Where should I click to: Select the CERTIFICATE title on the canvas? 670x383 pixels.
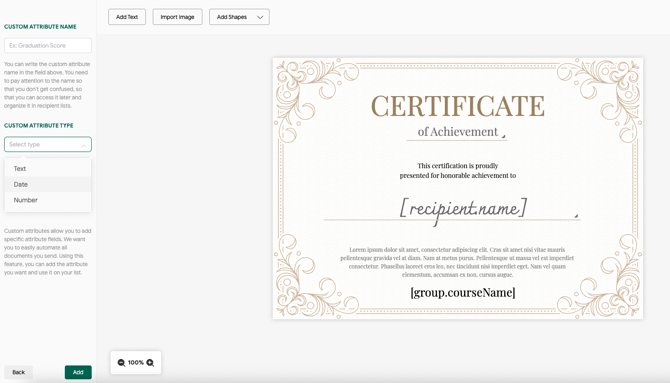[x=458, y=106]
